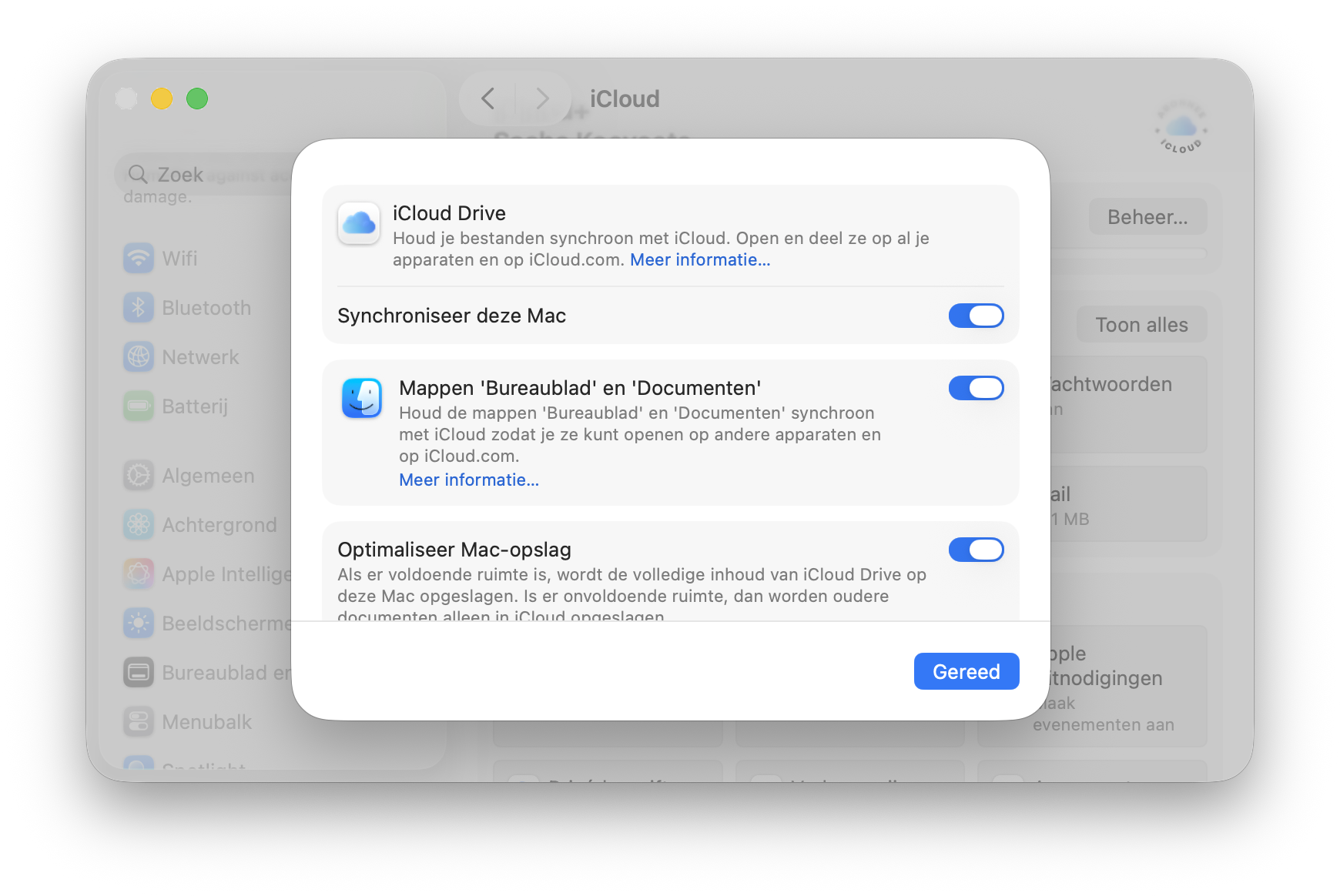The width and height of the screenshot is (1340, 896).
Task: Open Bureaublad en Dock from the sidebar
Action: coord(138,672)
